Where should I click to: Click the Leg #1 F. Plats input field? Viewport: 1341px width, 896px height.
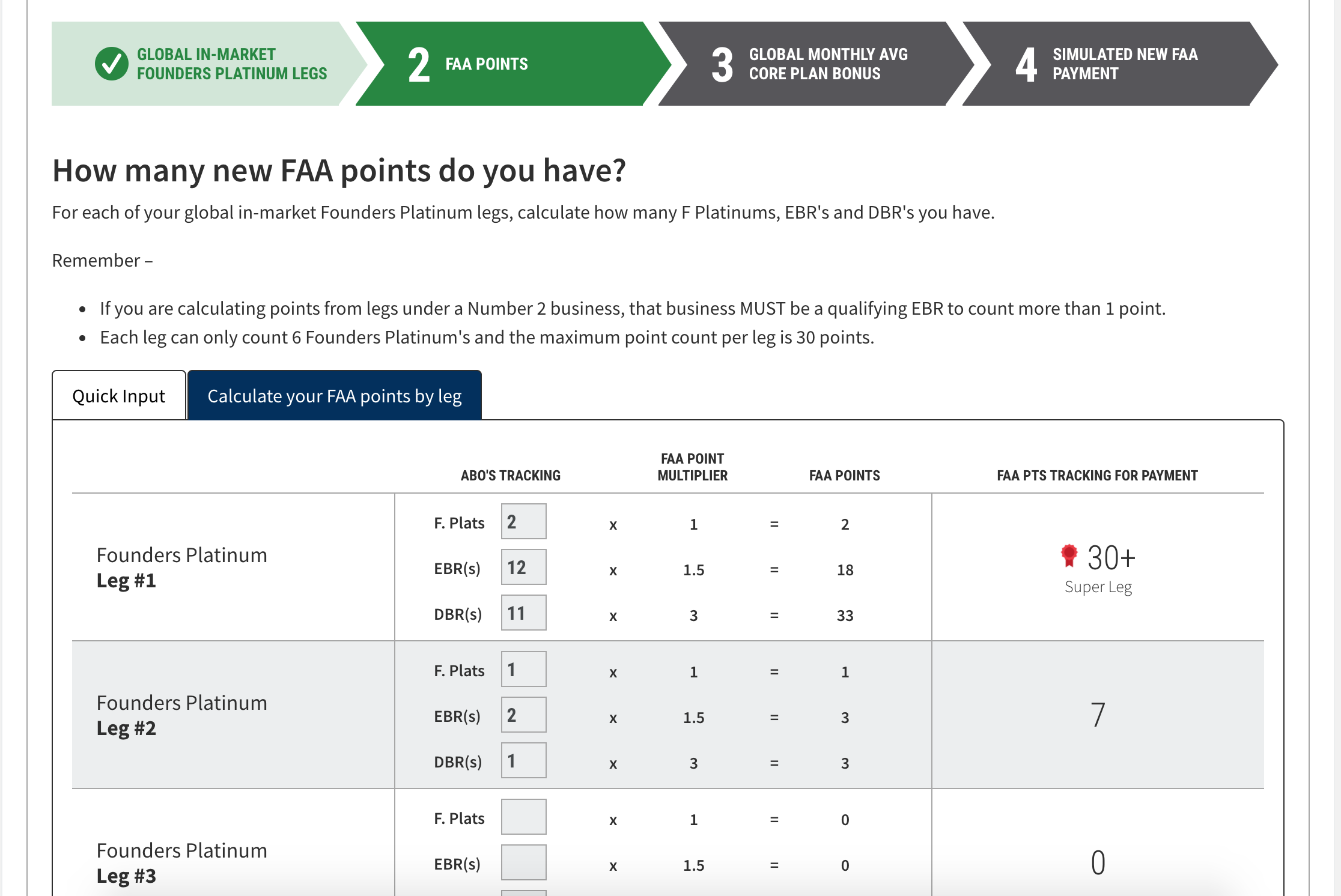click(523, 522)
